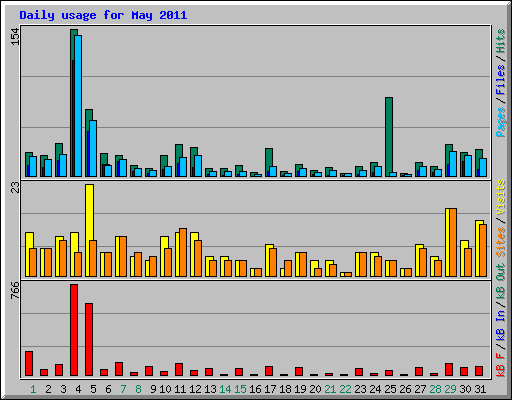
Task: Click the yellow visits bar for day 17
Action: 268,261
